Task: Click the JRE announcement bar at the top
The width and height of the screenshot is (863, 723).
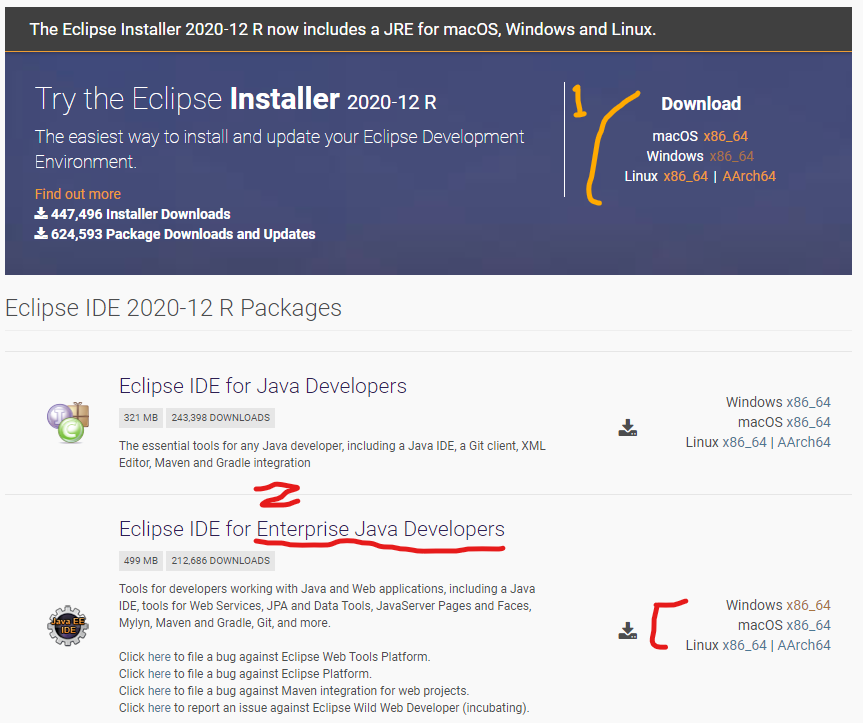Action: coord(428,29)
